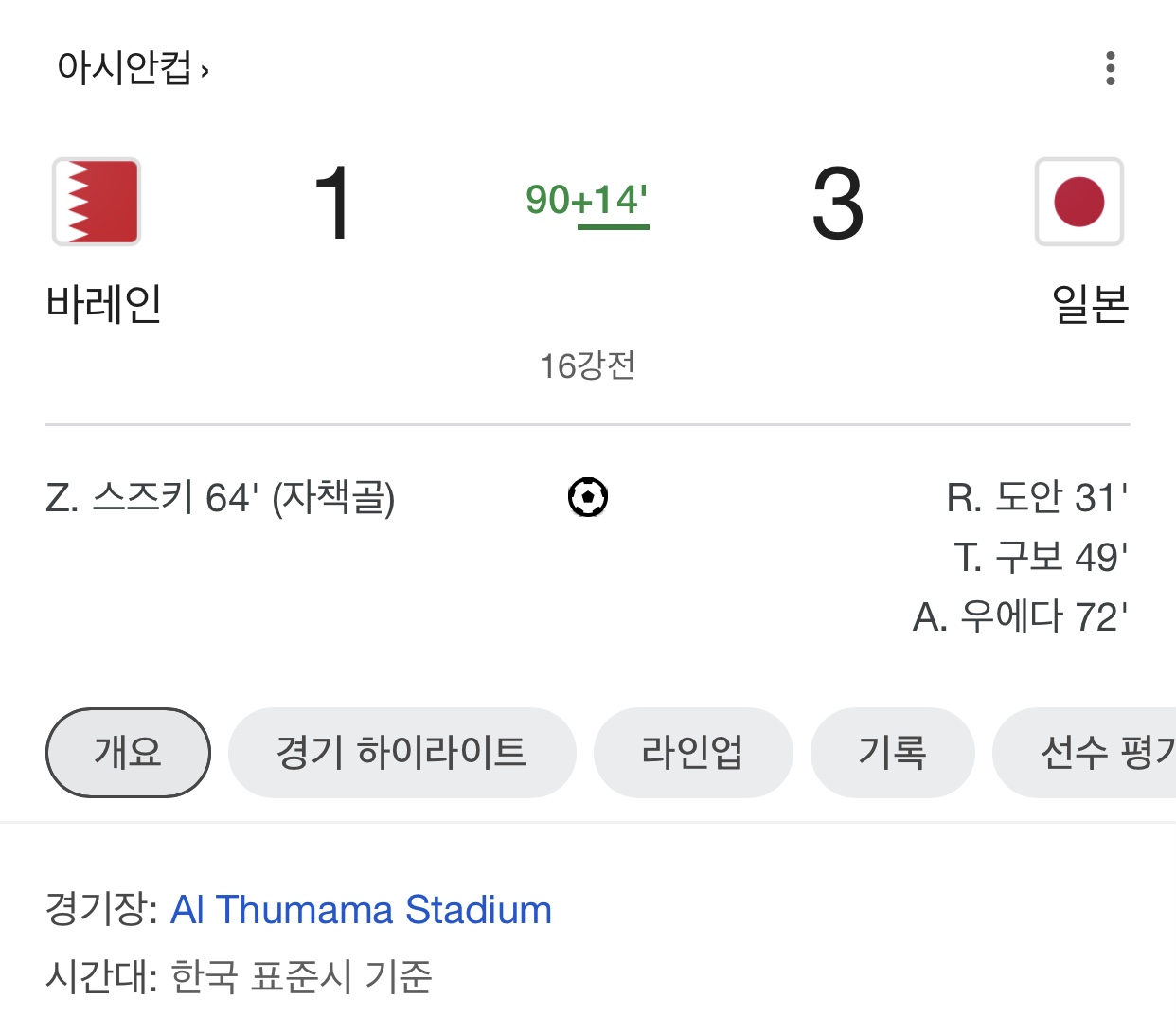1176x1034 pixels.
Task: Click Japan's score of 3
Action: click(x=838, y=203)
